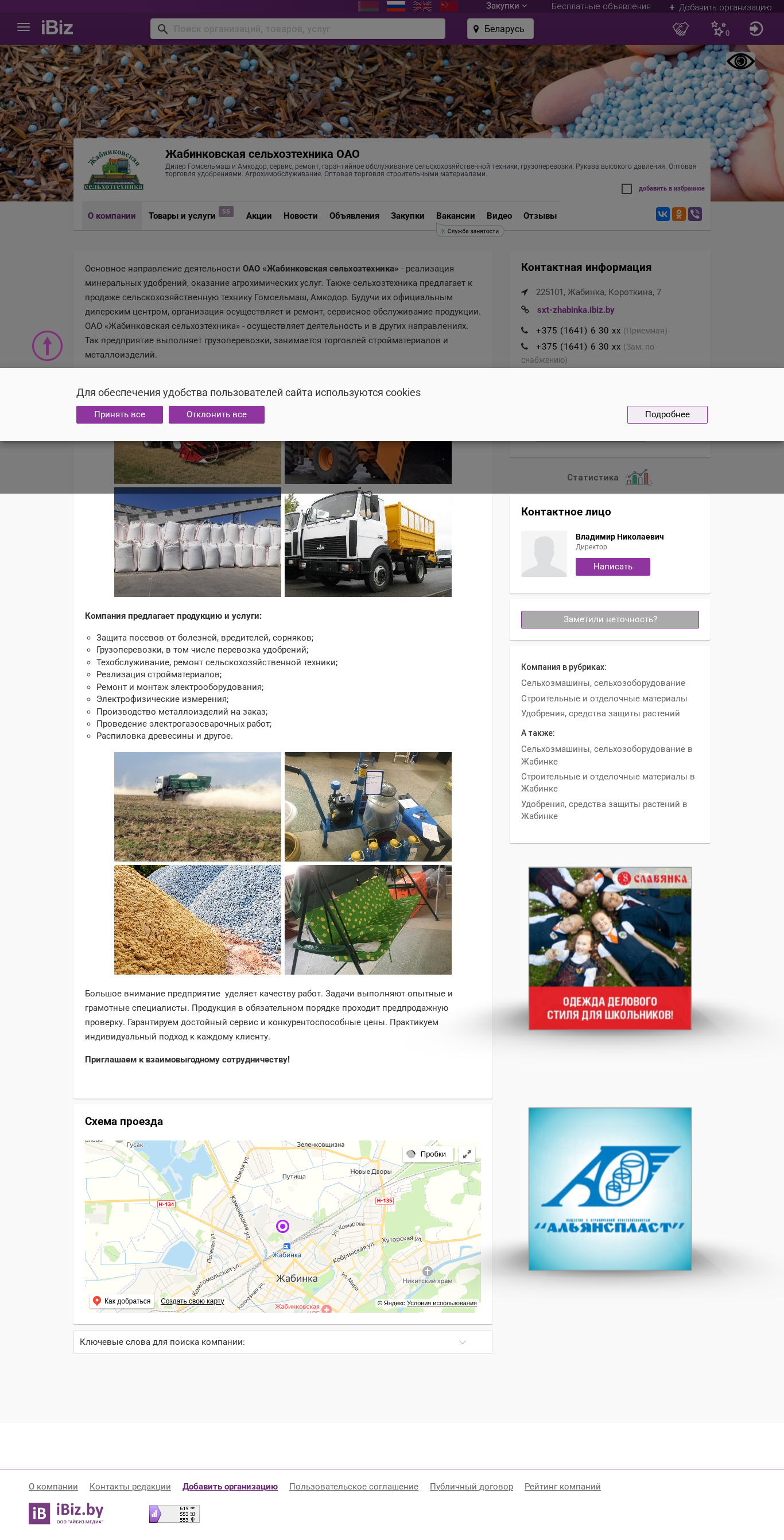Viewport: 784px width, 1540px height.
Task: Open Сельхозмашины, сельхозоборудование rubric link
Action: point(603,682)
